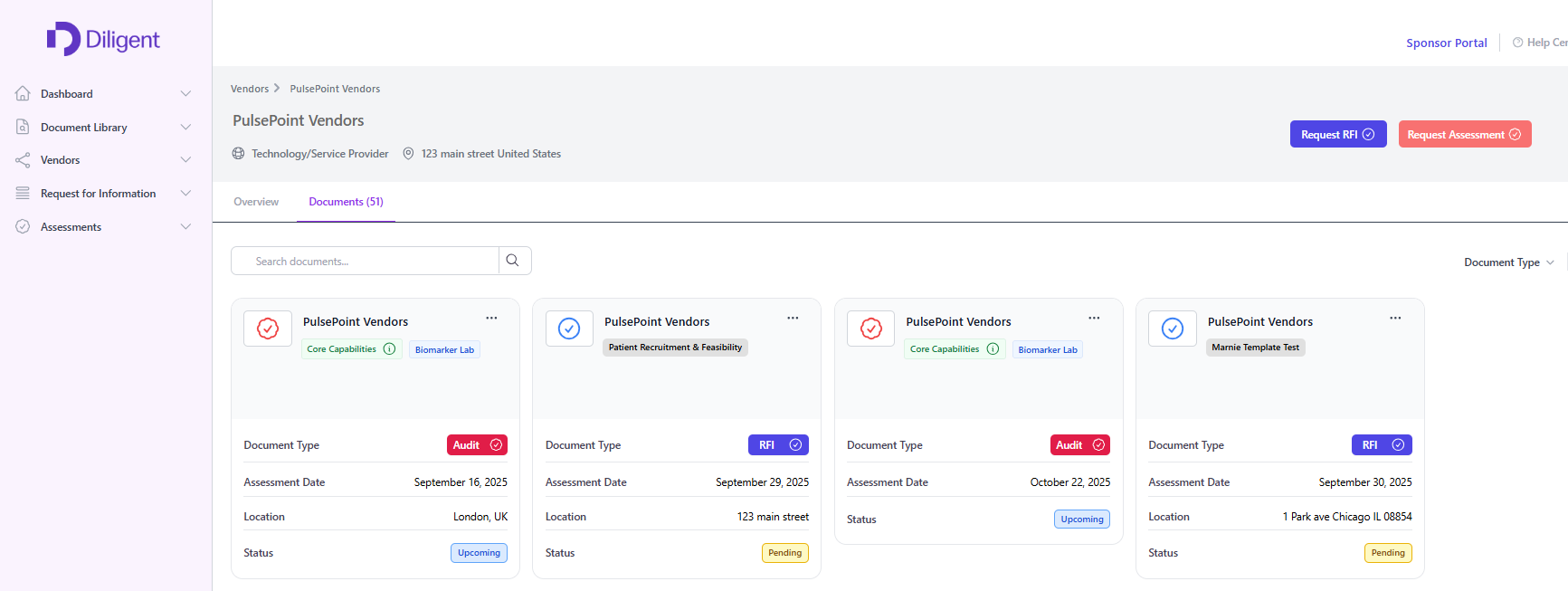Viewport: 1568px width, 591px height.
Task: Click the Marnie Template Test tag
Action: point(1255,348)
